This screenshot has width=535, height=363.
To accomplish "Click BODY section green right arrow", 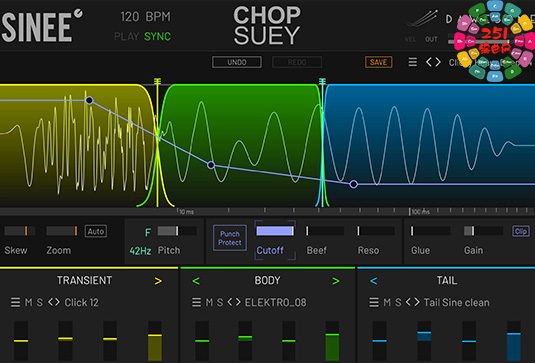I will tap(336, 281).
